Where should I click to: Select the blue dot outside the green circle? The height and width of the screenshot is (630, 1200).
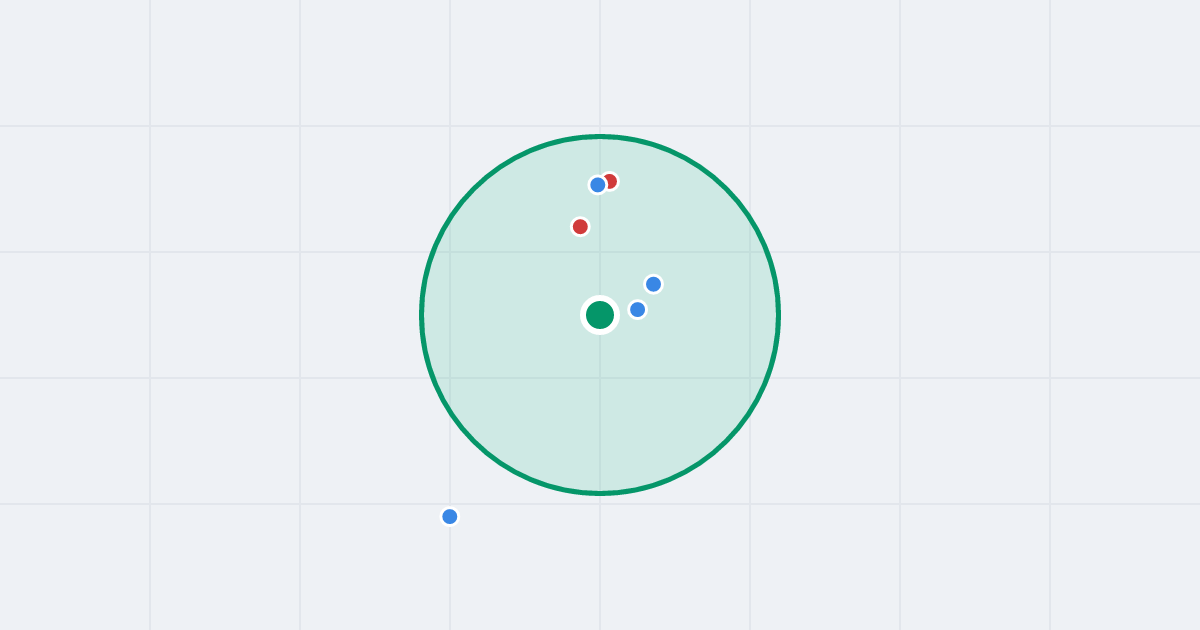(450, 517)
